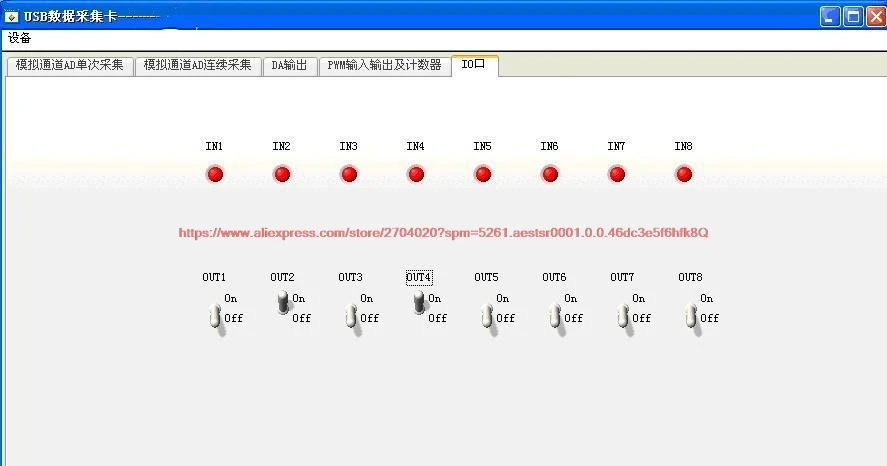This screenshot has height=466, width=887.
Task: Click the IN1 label
Action: coord(214,146)
